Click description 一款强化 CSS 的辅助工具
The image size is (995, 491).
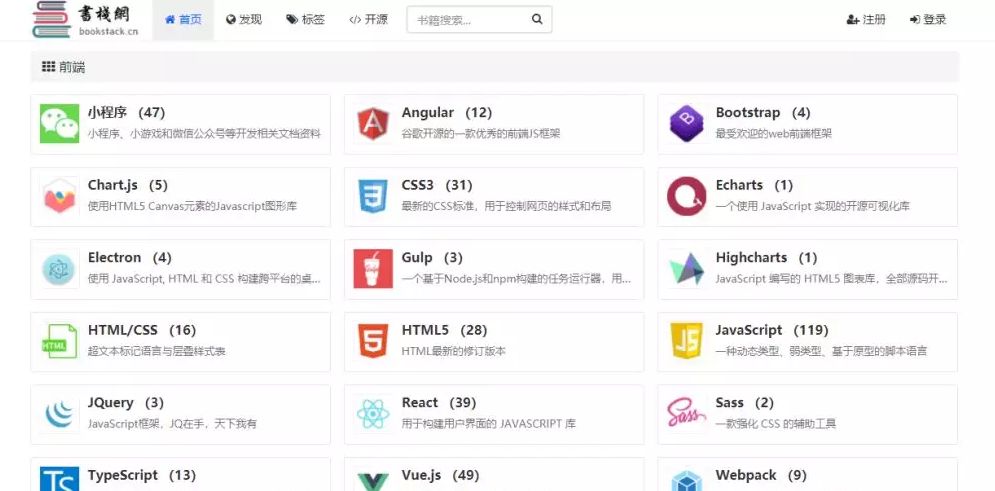[775, 424]
